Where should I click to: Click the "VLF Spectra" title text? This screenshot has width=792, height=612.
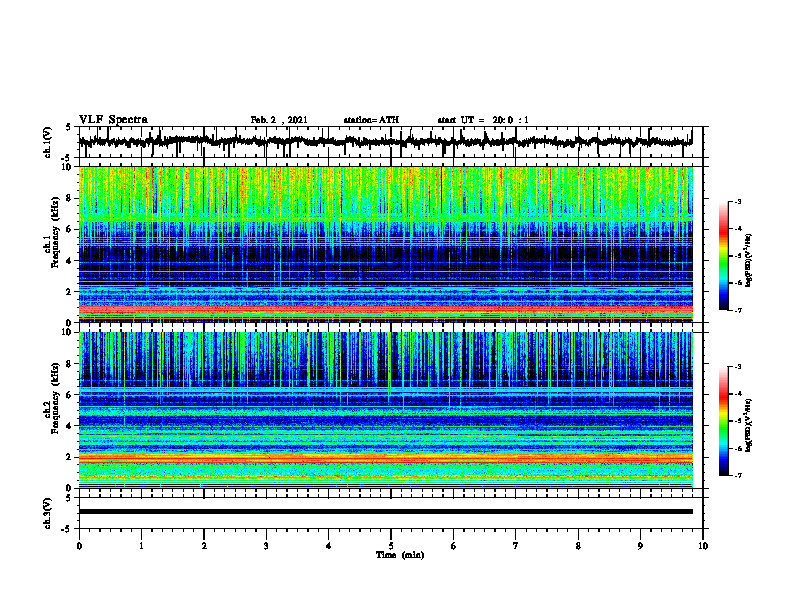(113, 120)
